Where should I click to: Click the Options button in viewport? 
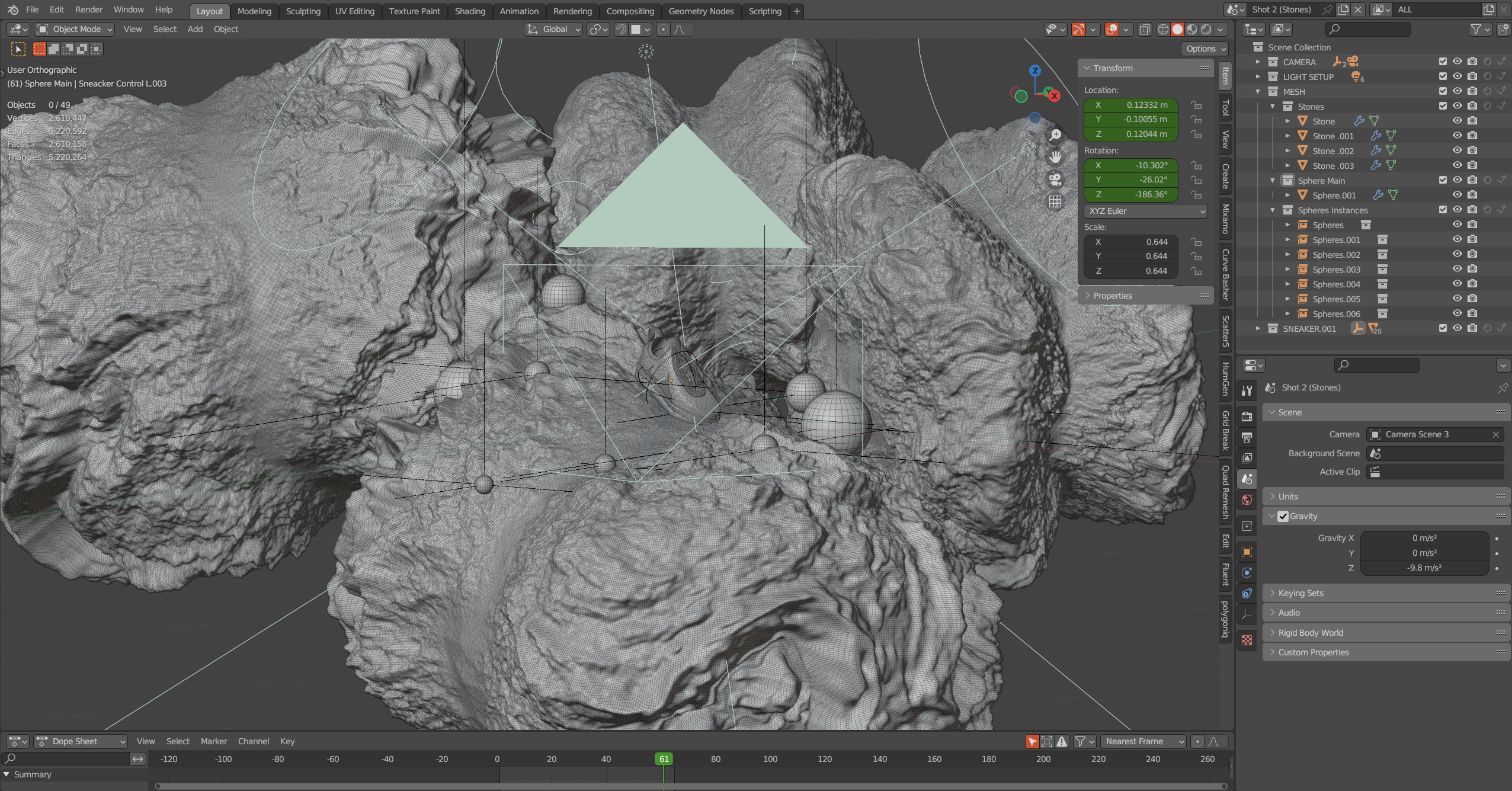point(1206,49)
